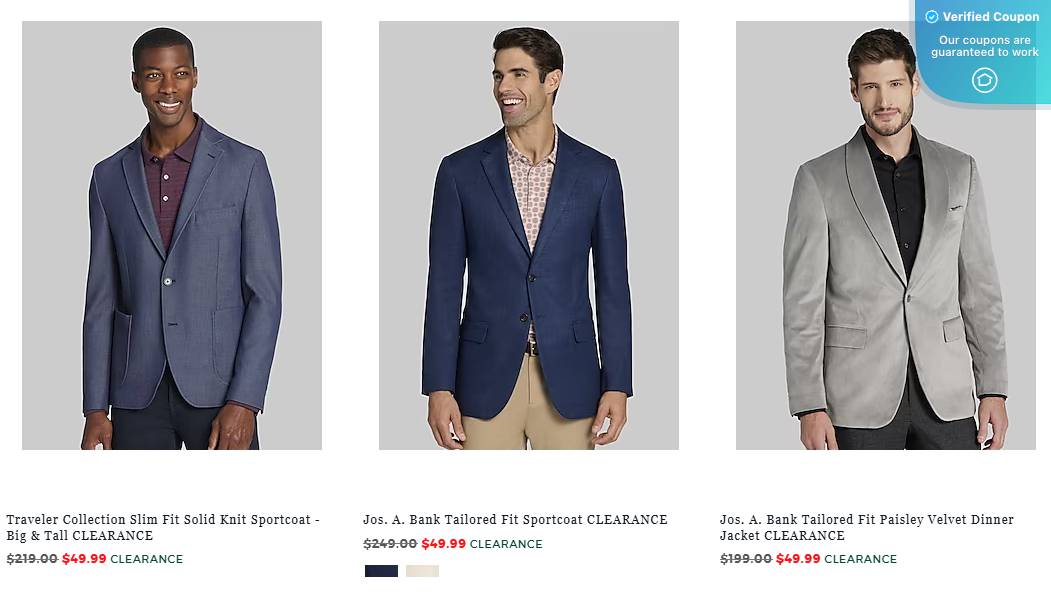The image size is (1051, 602).
Task: Click the crossed-out $249.00 original price
Action: [390, 544]
